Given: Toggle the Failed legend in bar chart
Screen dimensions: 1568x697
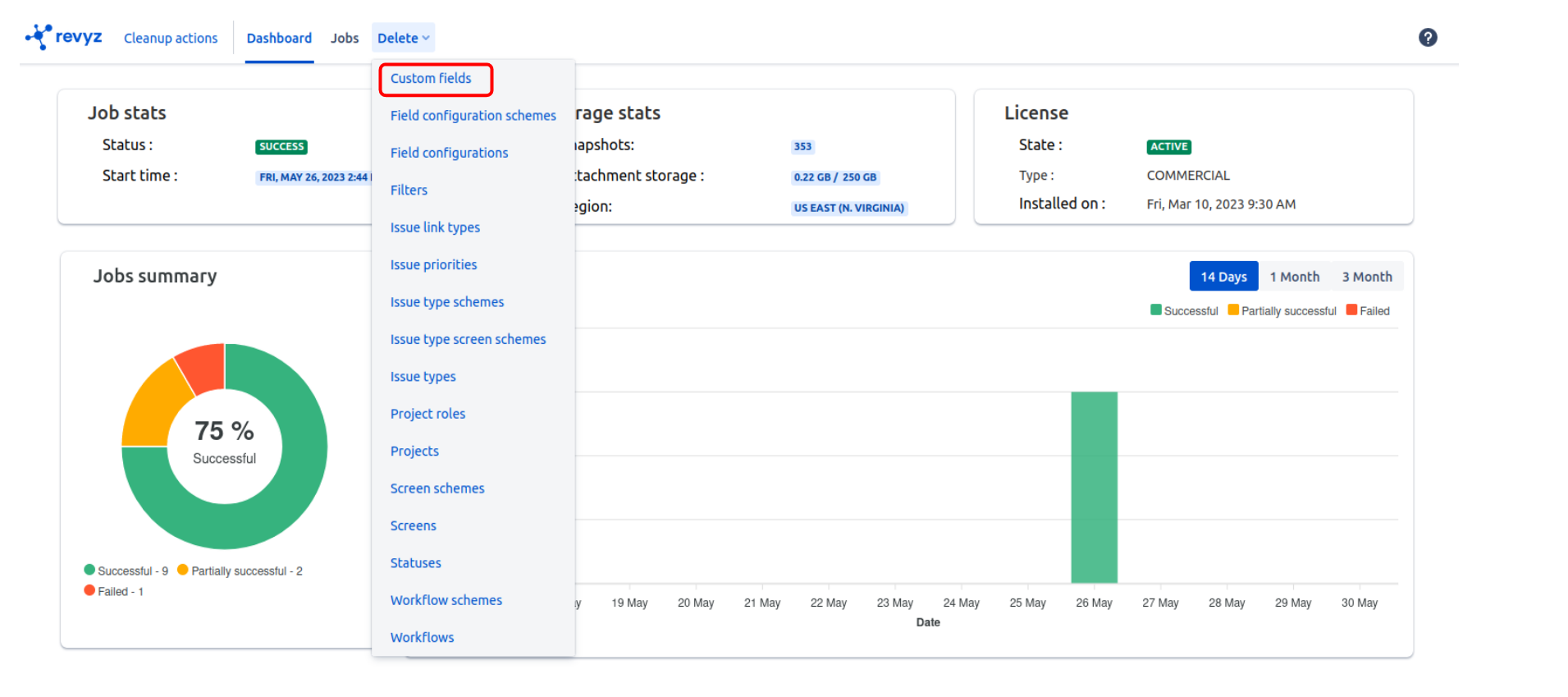Looking at the screenshot, I should pos(1368,311).
